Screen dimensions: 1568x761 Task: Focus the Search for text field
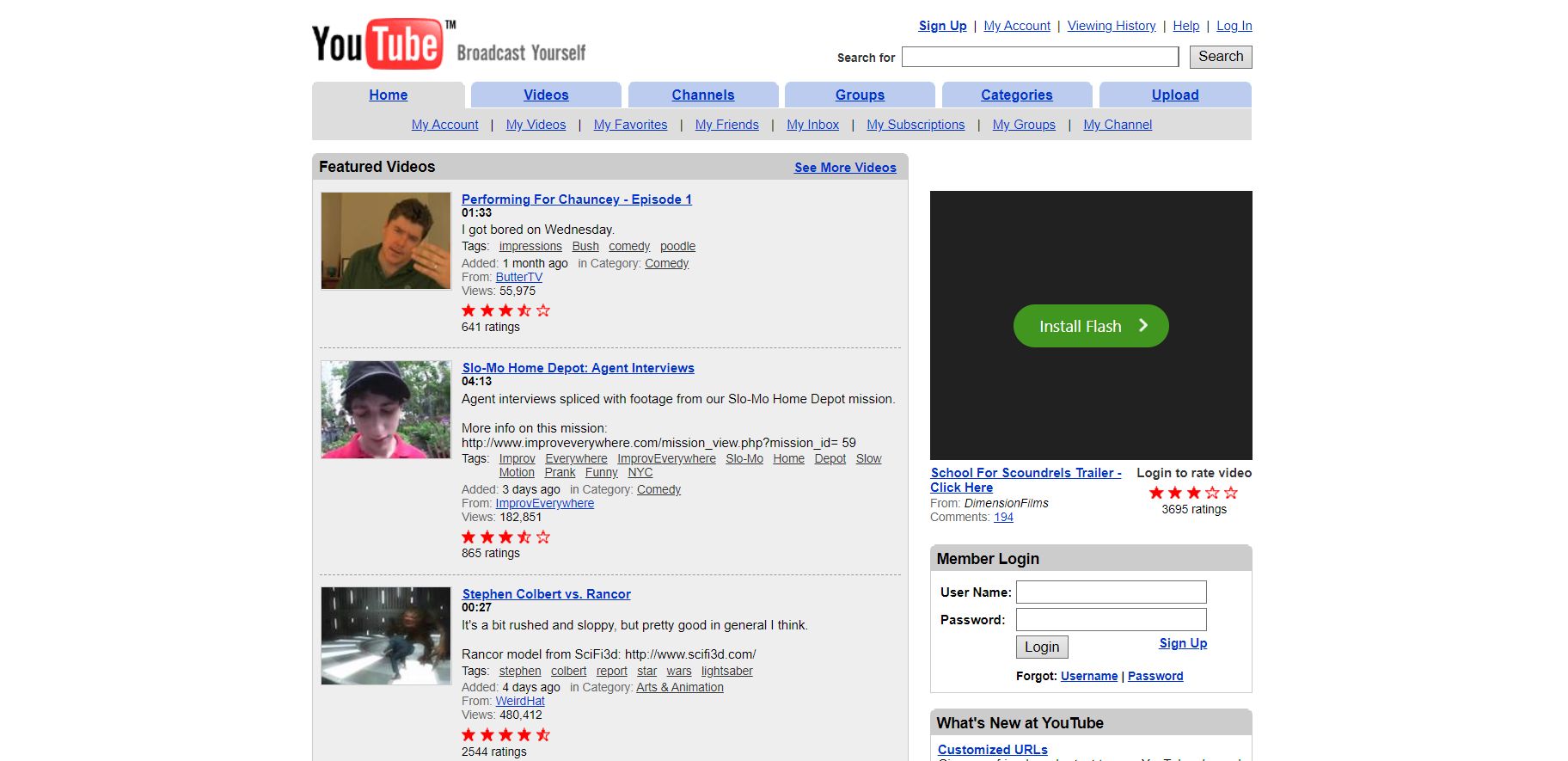(x=1040, y=57)
